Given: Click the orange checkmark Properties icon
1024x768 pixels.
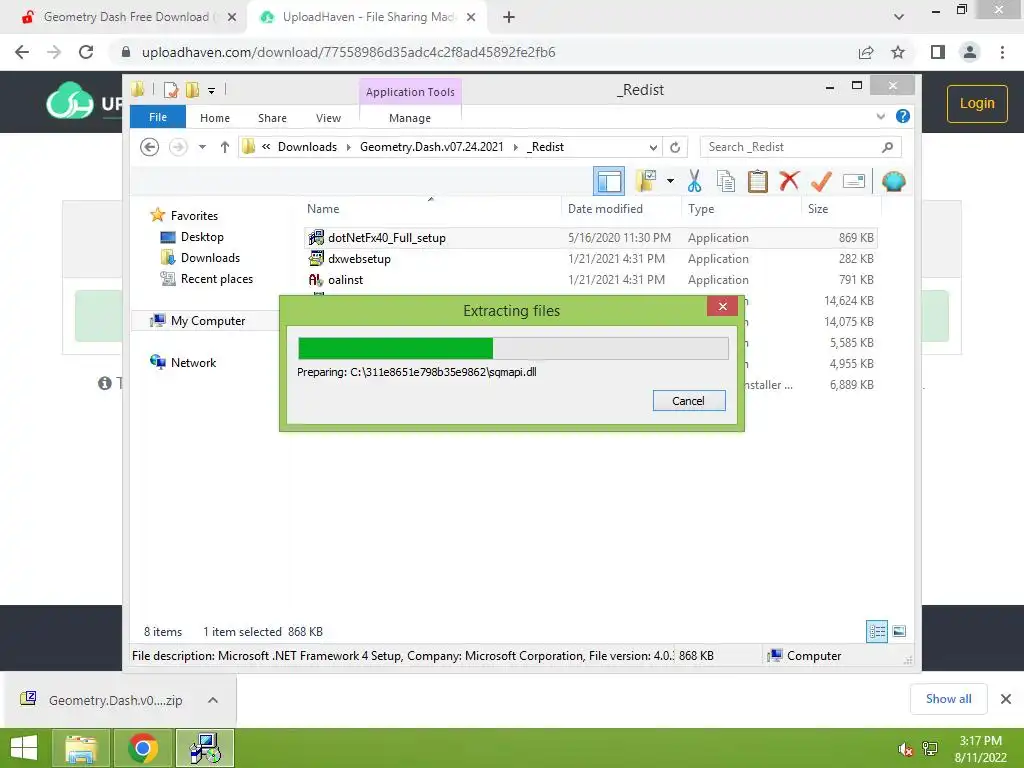Looking at the screenshot, I should [821, 181].
